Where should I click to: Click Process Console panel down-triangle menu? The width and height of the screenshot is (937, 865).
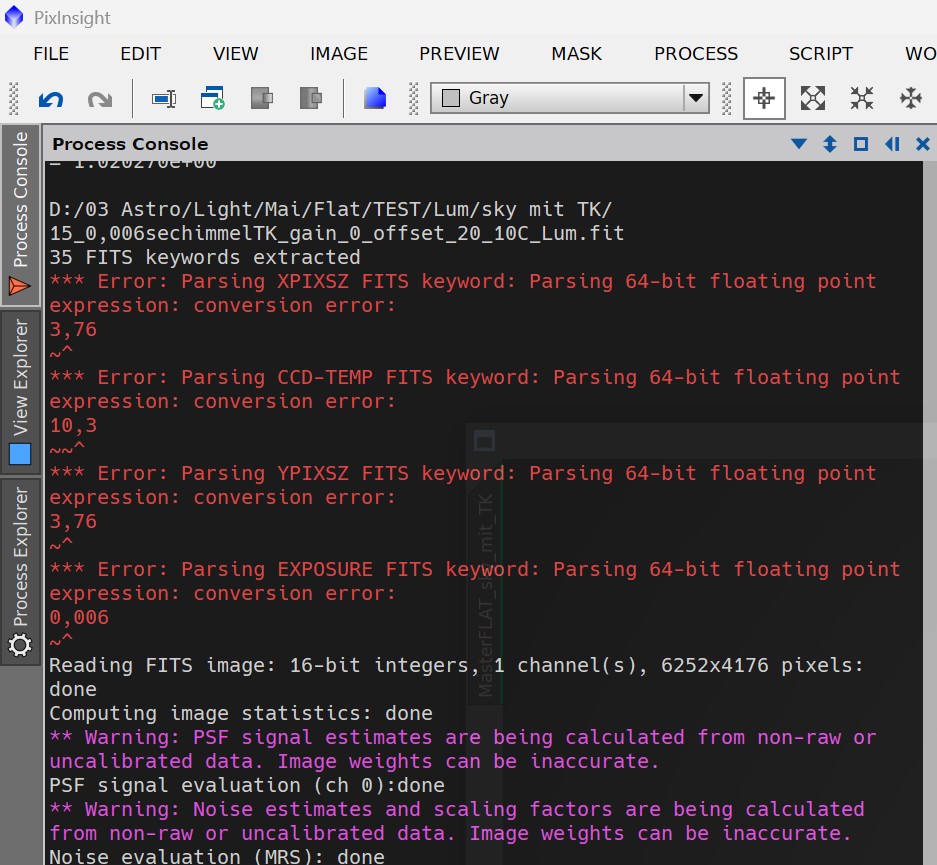798,144
